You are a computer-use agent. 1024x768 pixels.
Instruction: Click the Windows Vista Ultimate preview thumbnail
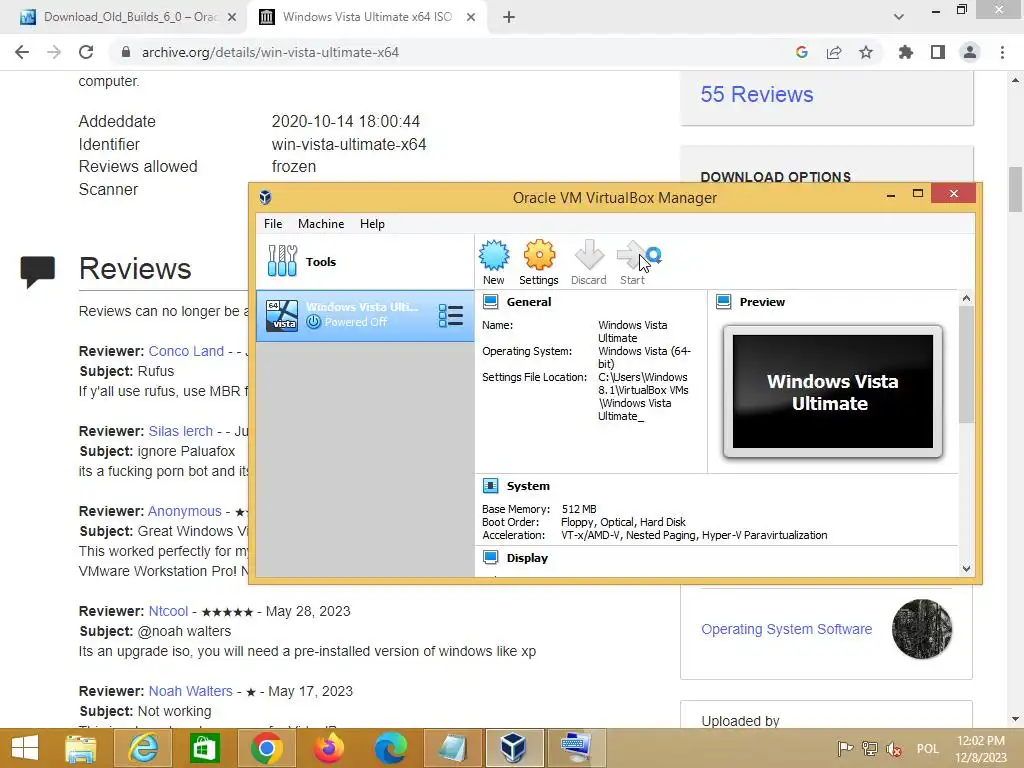tap(833, 391)
